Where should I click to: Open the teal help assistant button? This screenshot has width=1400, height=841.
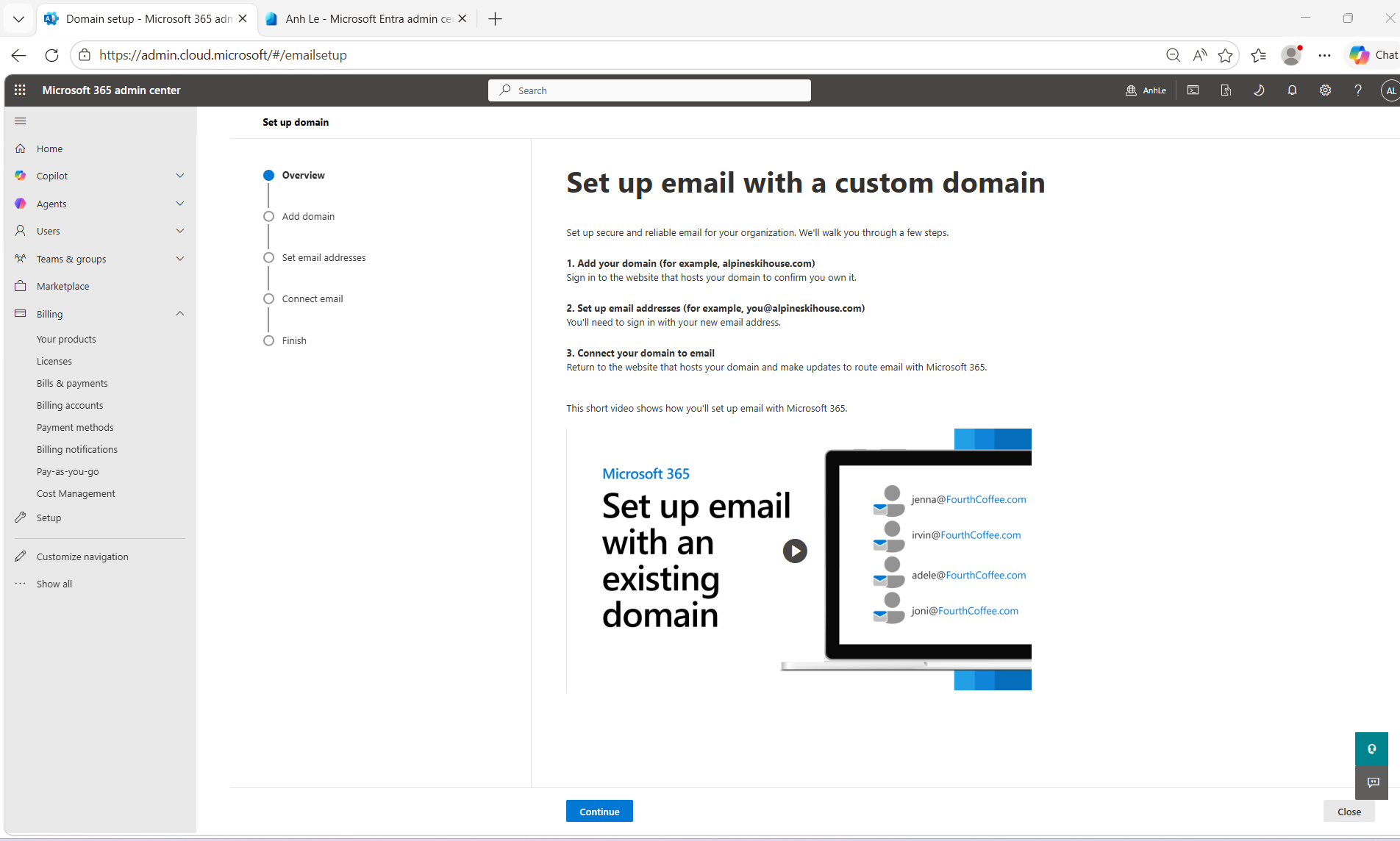1372,749
